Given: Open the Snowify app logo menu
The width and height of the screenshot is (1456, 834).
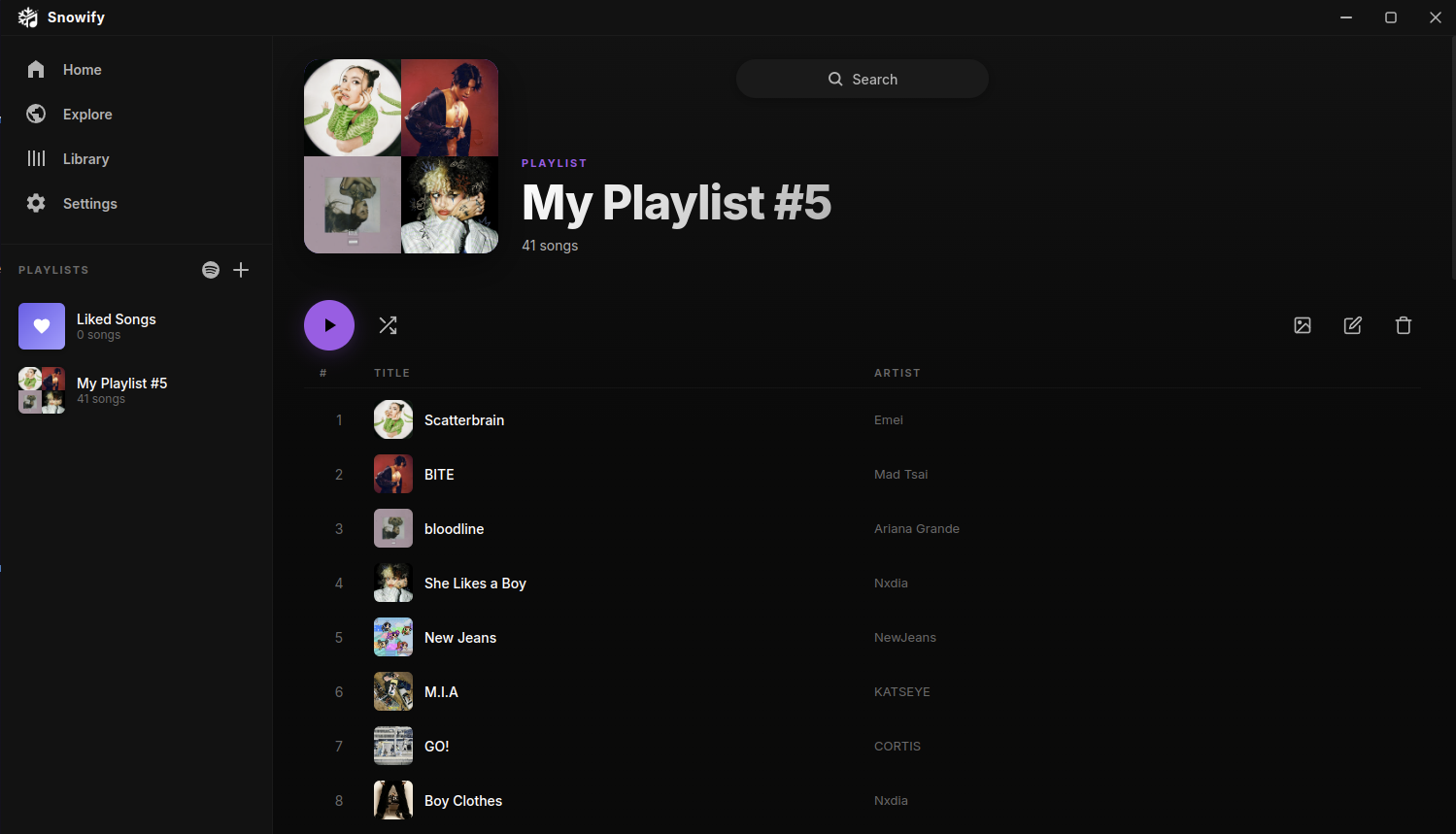Looking at the screenshot, I should click(28, 17).
